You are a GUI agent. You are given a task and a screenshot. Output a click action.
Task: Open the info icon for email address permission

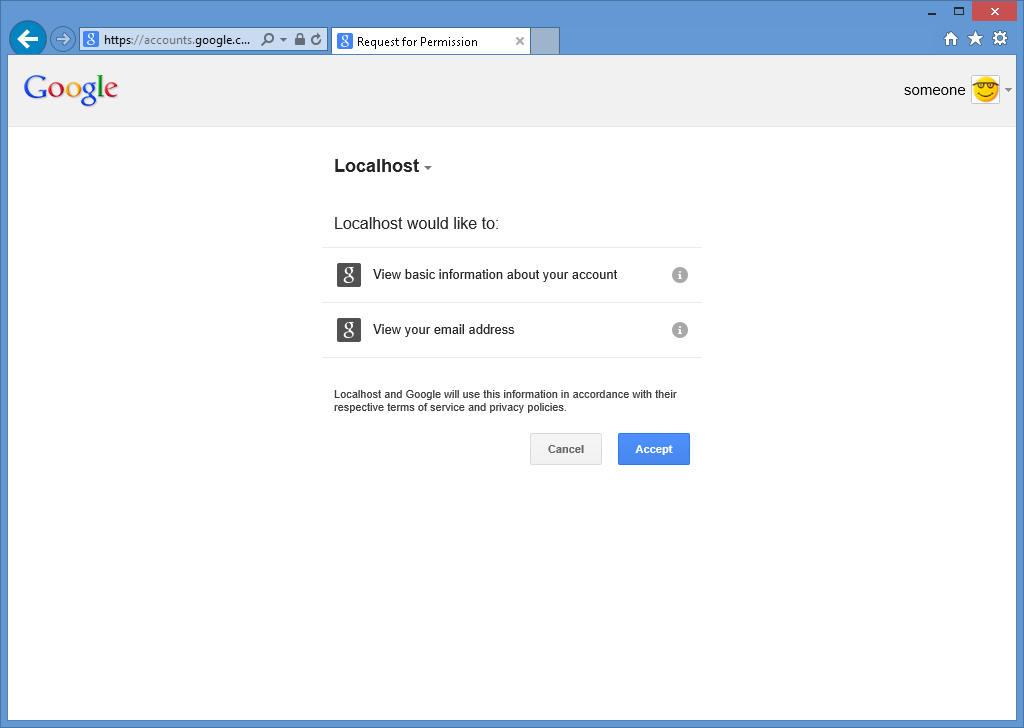point(680,330)
